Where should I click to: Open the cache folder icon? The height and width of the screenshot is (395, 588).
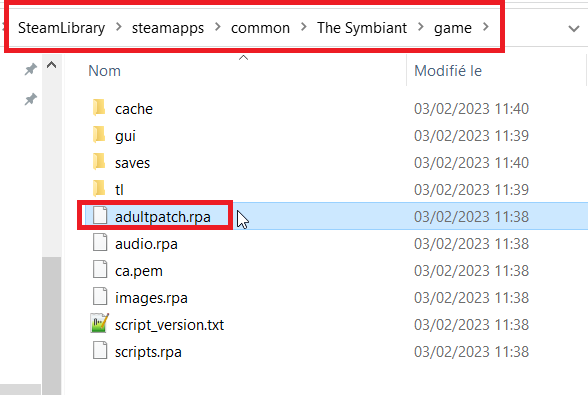(99, 108)
